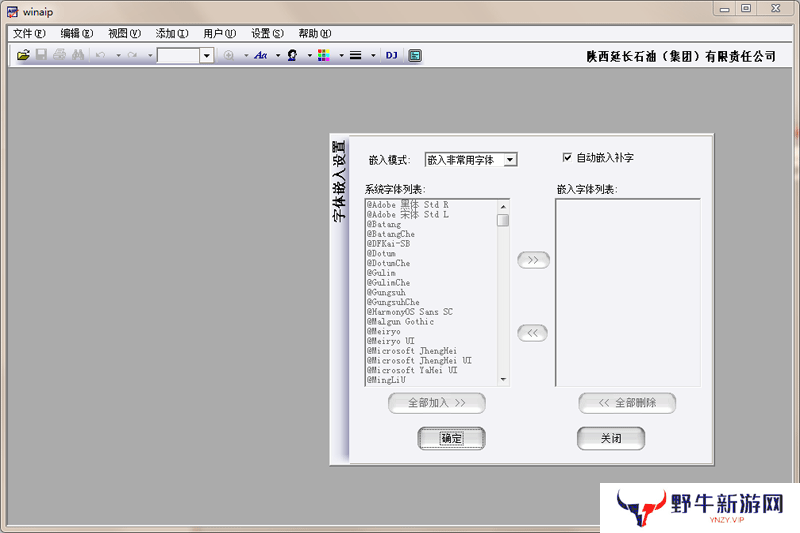Expand the line thickness dropdown arrow
The image size is (800, 533).
[x=373, y=55]
